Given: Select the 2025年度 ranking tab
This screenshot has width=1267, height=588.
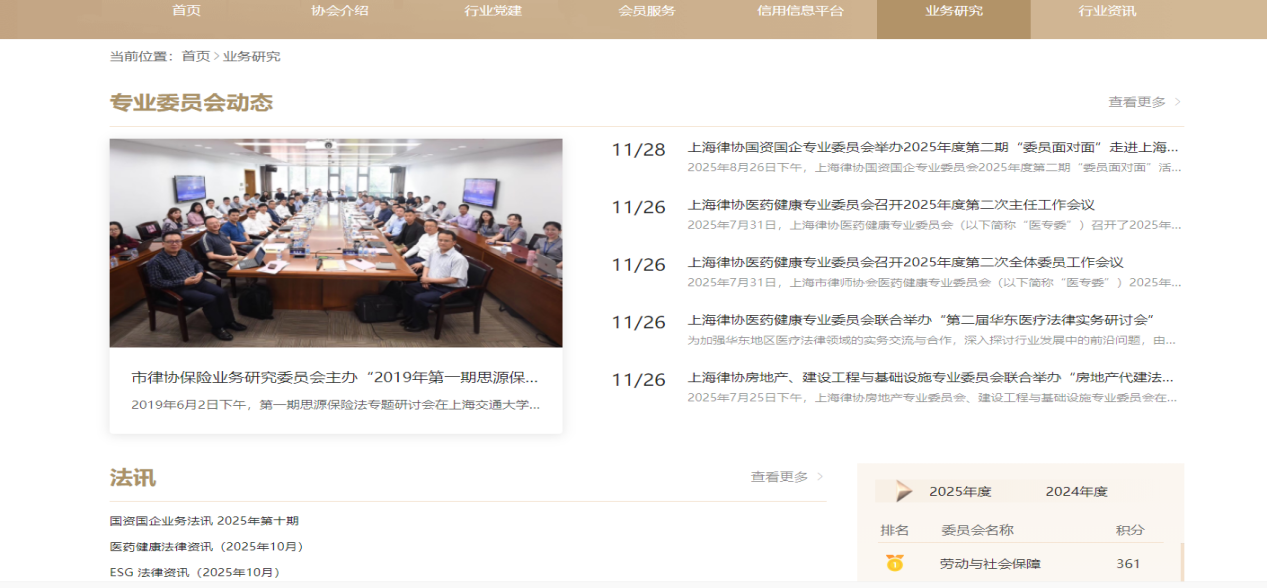Looking at the screenshot, I should pyautogui.click(x=959, y=491).
